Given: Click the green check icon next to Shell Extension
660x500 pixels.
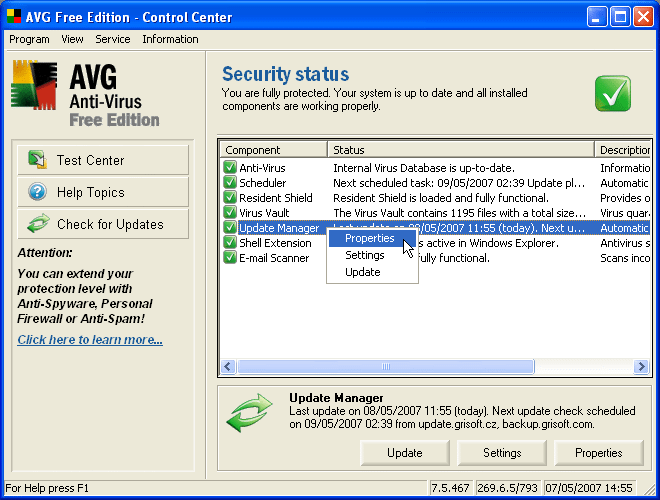Looking at the screenshot, I should tap(230, 243).
